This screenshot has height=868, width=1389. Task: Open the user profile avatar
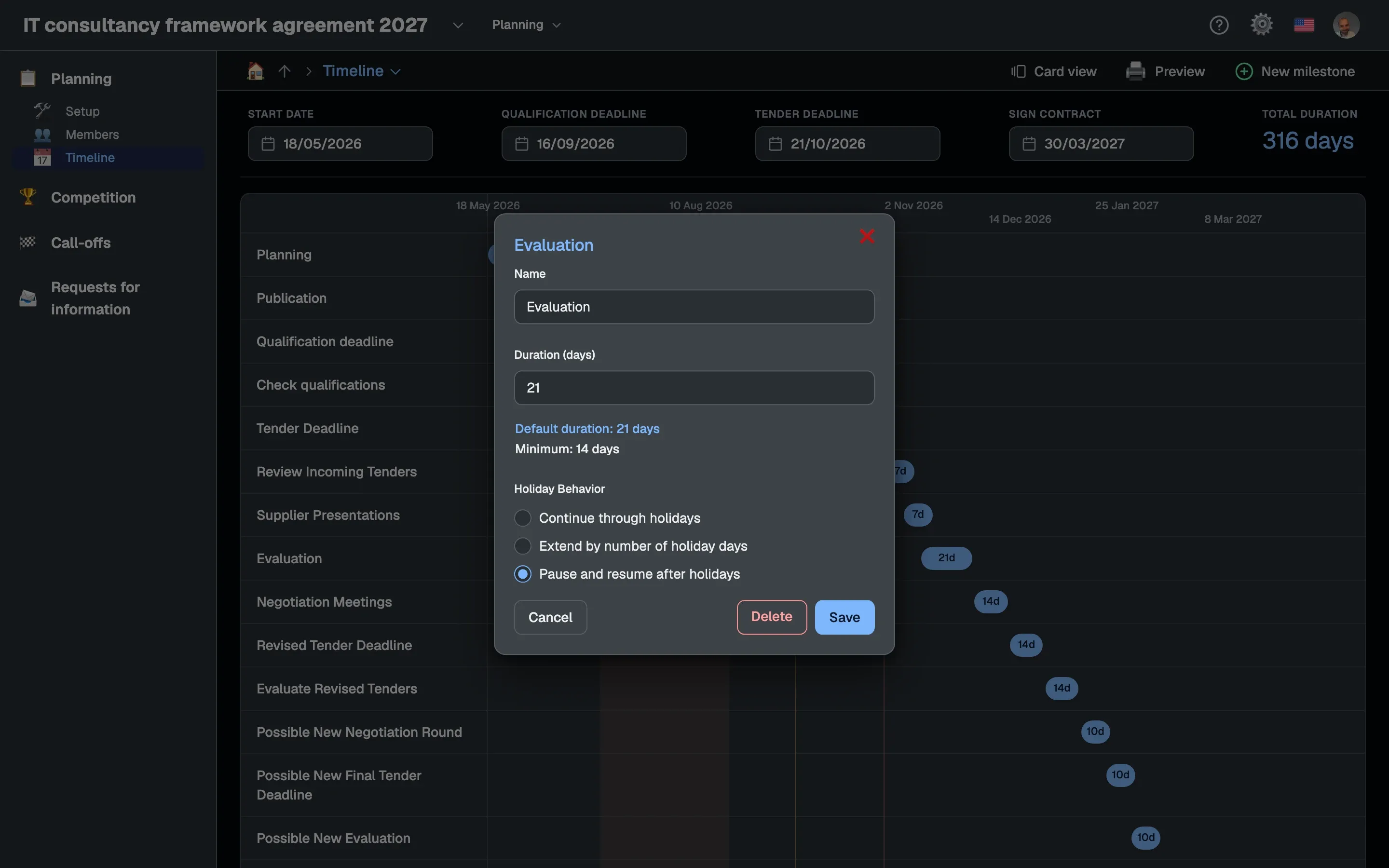click(1346, 25)
